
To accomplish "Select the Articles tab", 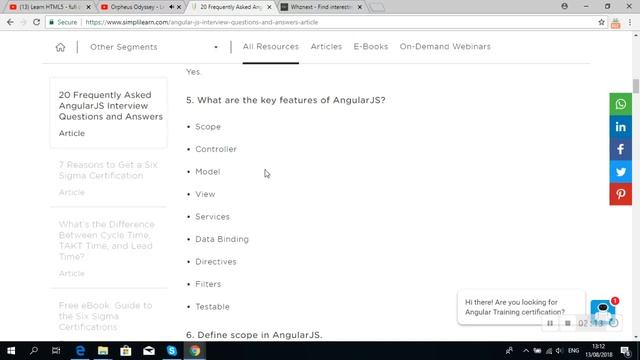I will 326,47.
